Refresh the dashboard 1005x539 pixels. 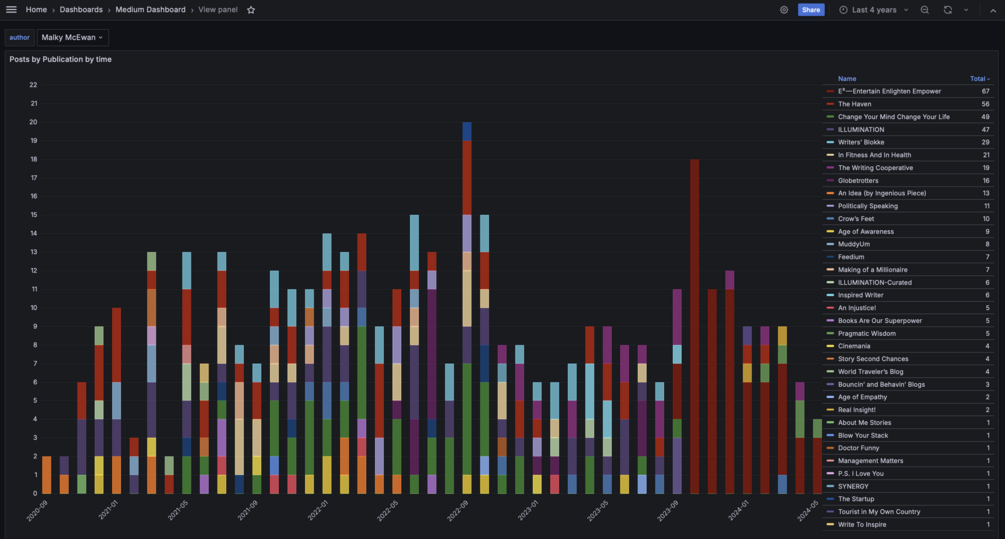(x=947, y=10)
